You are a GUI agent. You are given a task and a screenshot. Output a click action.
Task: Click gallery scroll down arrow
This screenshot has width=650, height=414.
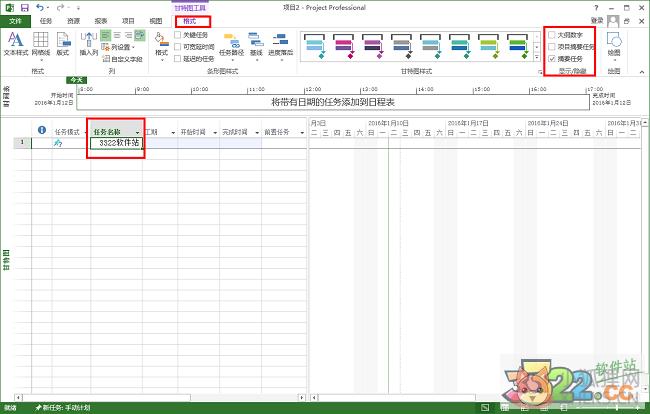pyautogui.click(x=537, y=47)
